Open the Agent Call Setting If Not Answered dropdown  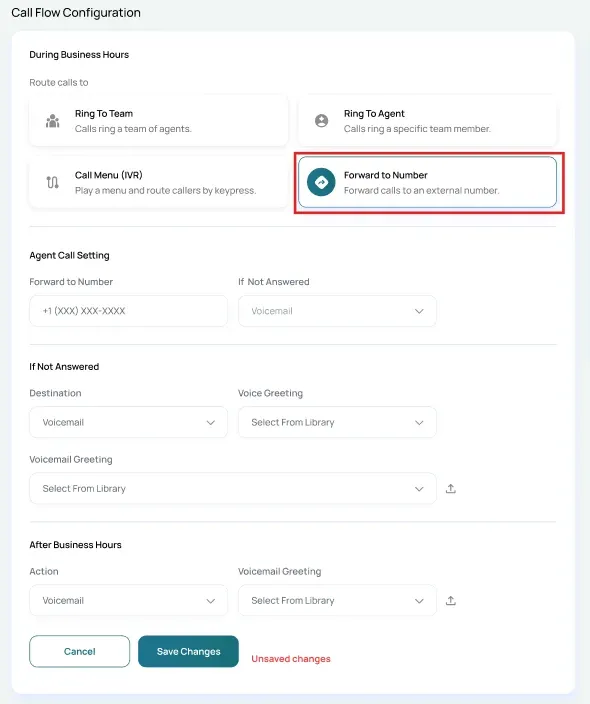coord(337,311)
